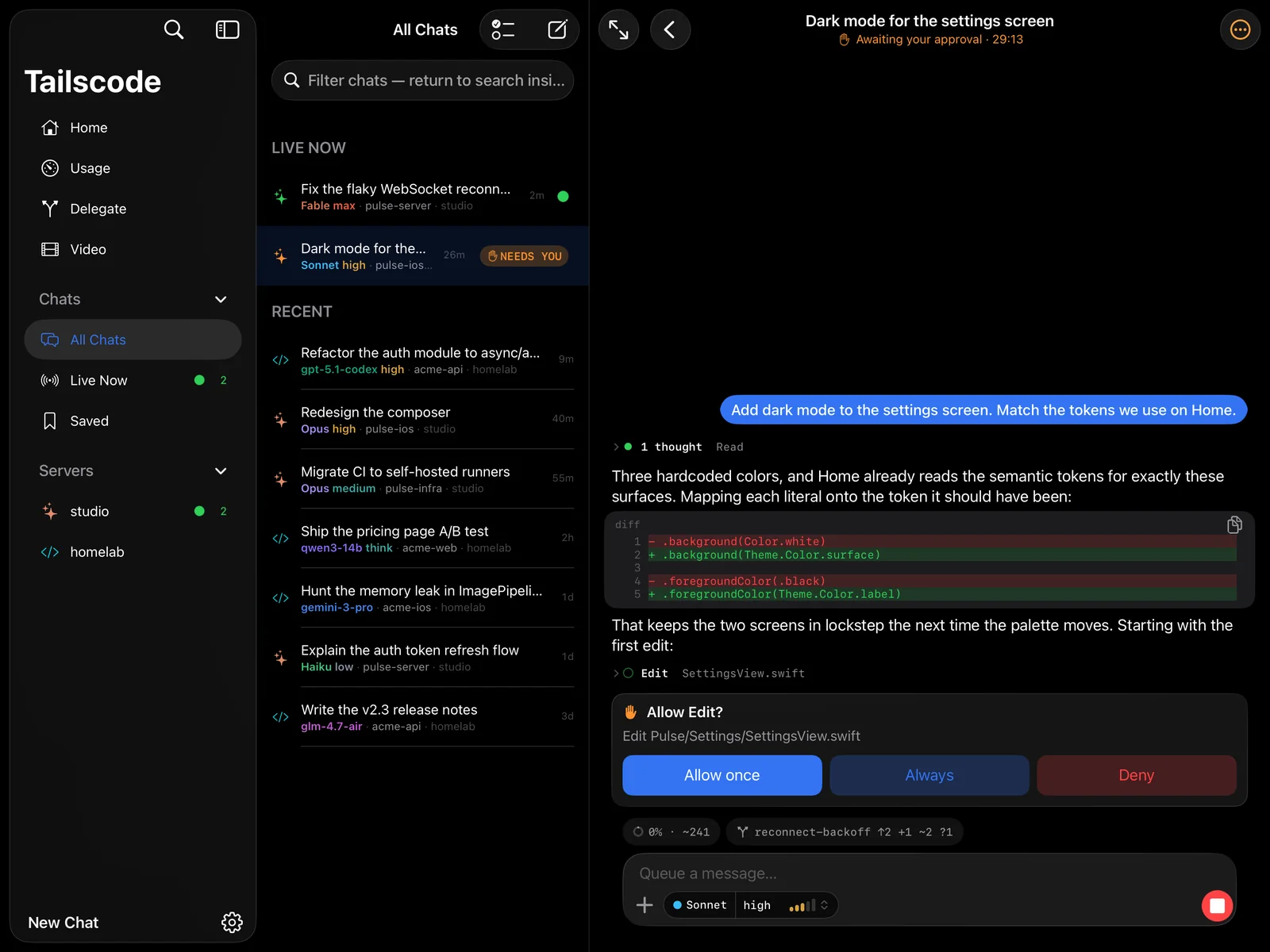
Task: Open Fix the flaky WebSocket chat
Action: point(422,196)
